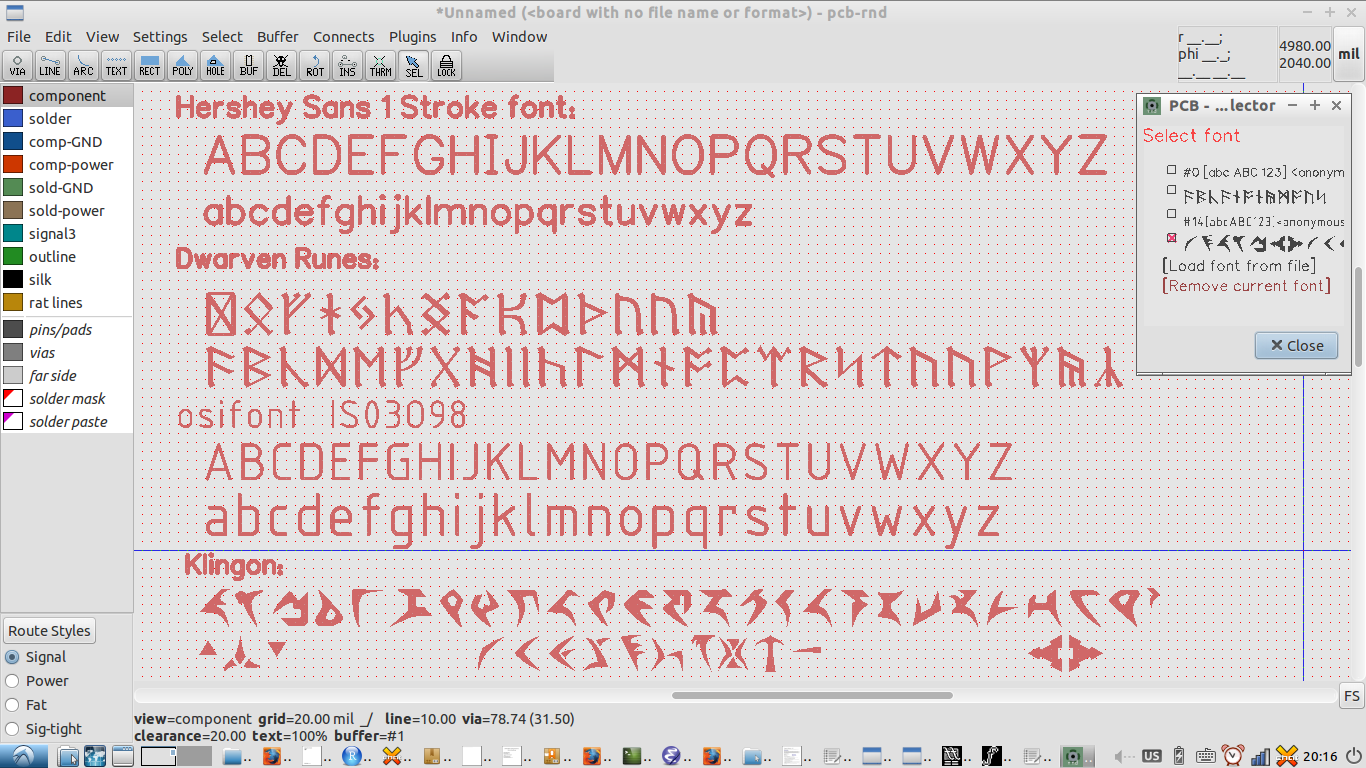Image resolution: width=1366 pixels, height=768 pixels.
Task: Select the POLY polygon tool
Action: coord(182,65)
